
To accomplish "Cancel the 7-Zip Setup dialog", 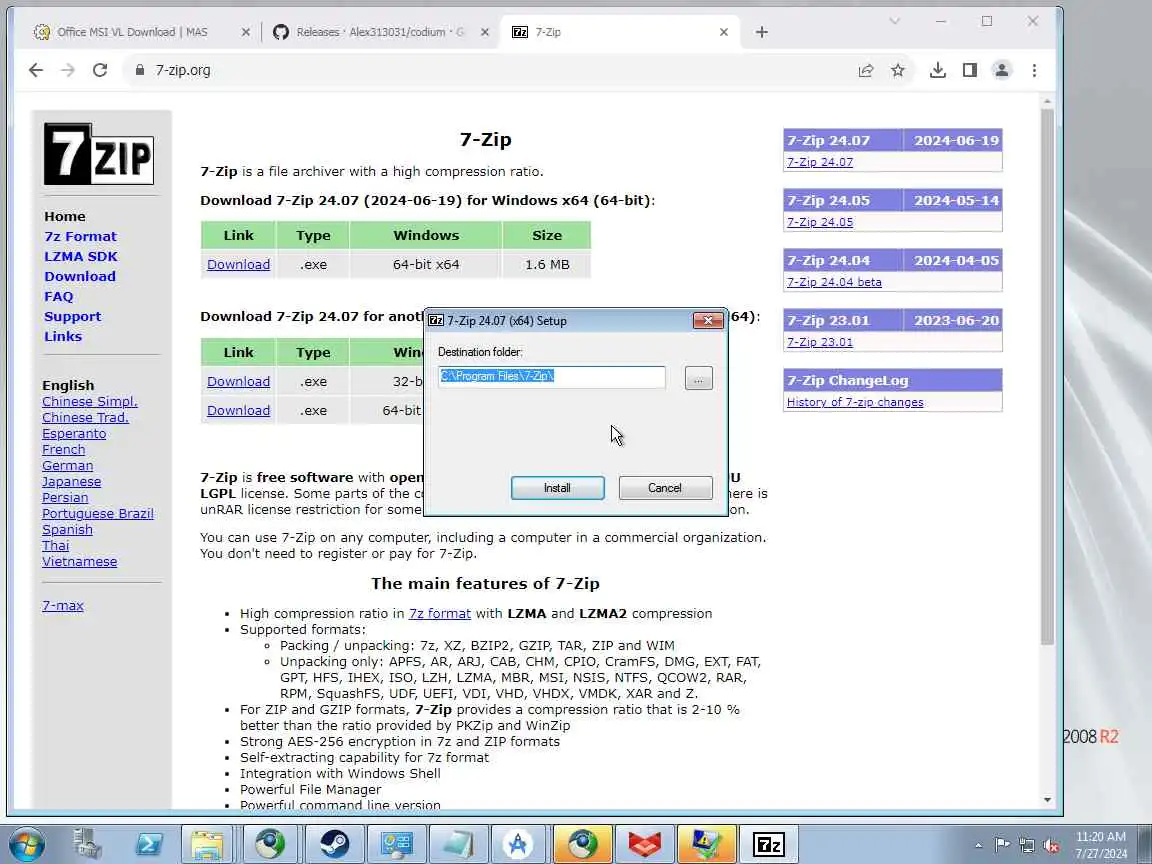I will coord(665,488).
